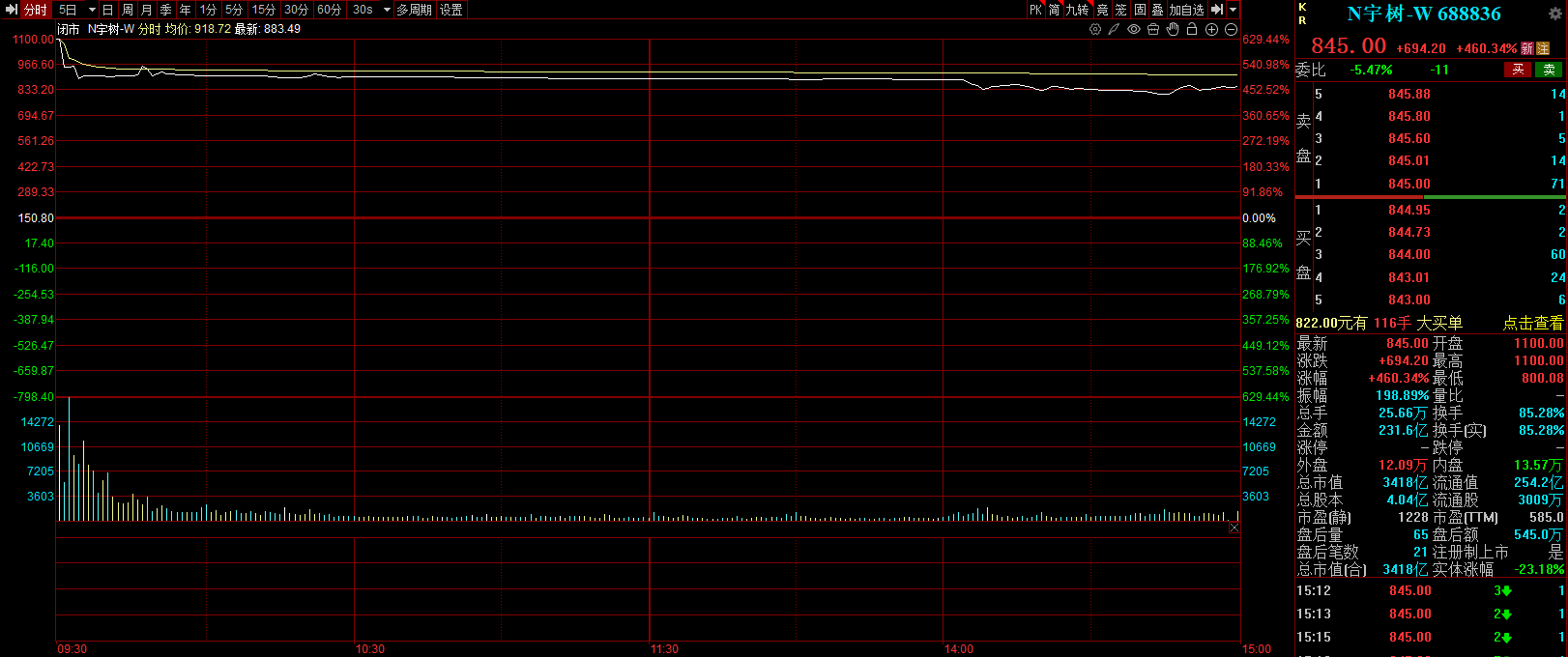This screenshot has width=1568, height=657.
Task: Click the K R indicator icon
Action: coord(1302,14)
